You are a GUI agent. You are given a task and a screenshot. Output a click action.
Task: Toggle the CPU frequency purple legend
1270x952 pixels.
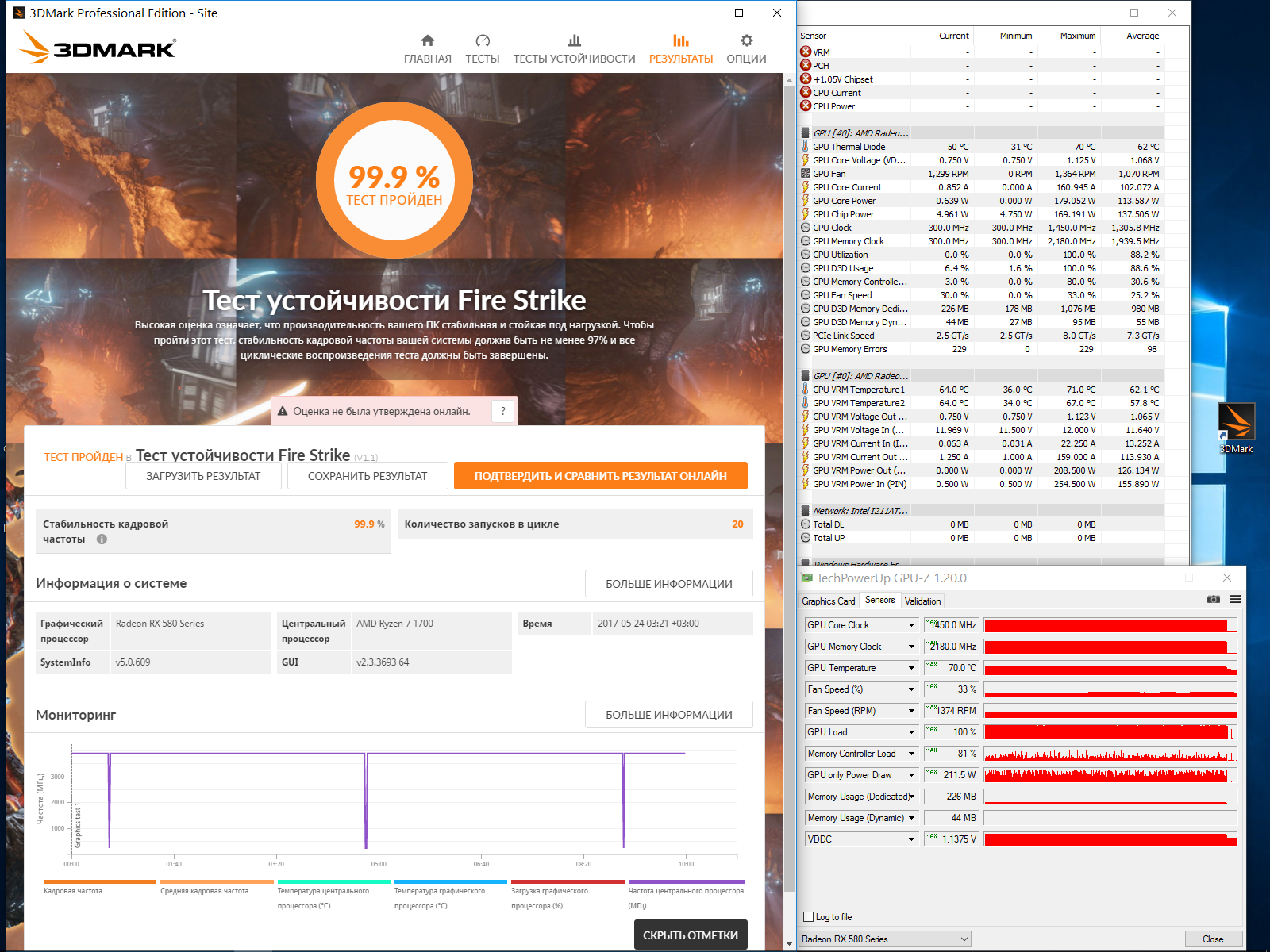tap(687, 894)
